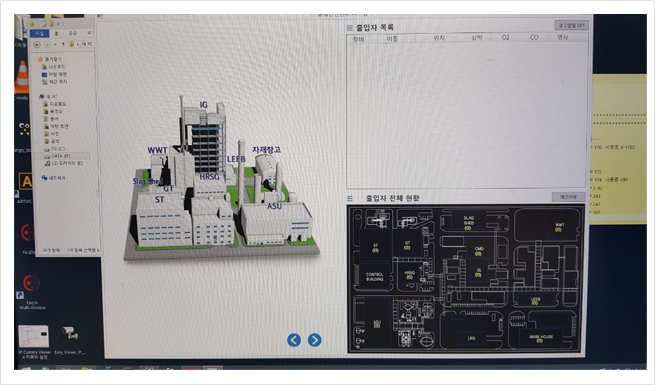Open the IP Camera Viewer desktop icon
Image resolution: width=655 pixels, height=385 pixels.
click(34, 342)
